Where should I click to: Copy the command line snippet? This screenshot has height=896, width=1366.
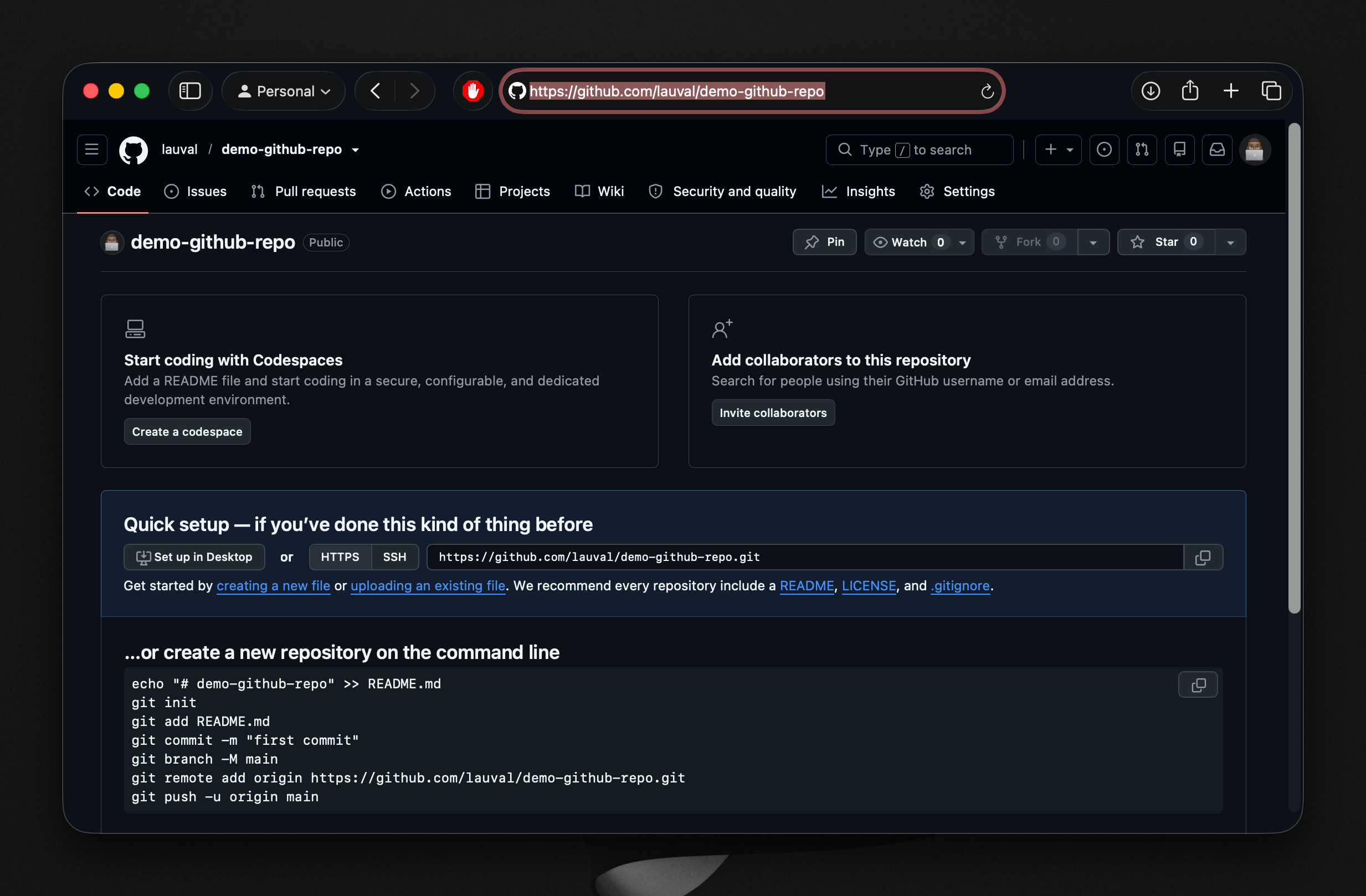pyautogui.click(x=1198, y=685)
